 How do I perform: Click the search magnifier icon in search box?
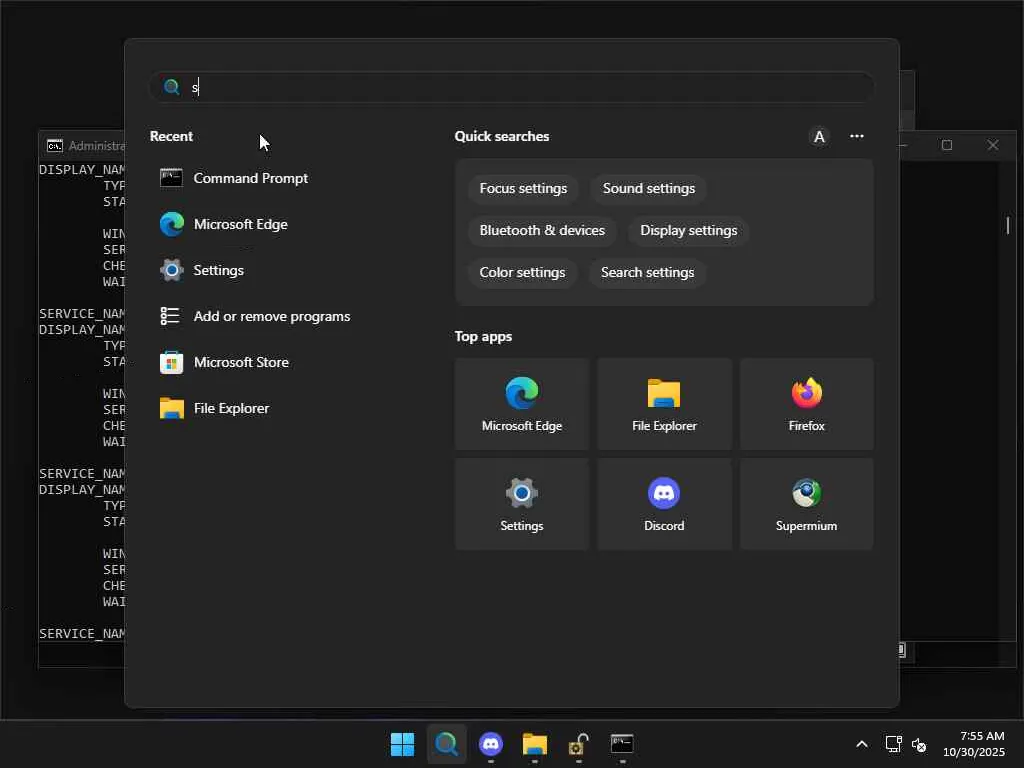[172, 87]
